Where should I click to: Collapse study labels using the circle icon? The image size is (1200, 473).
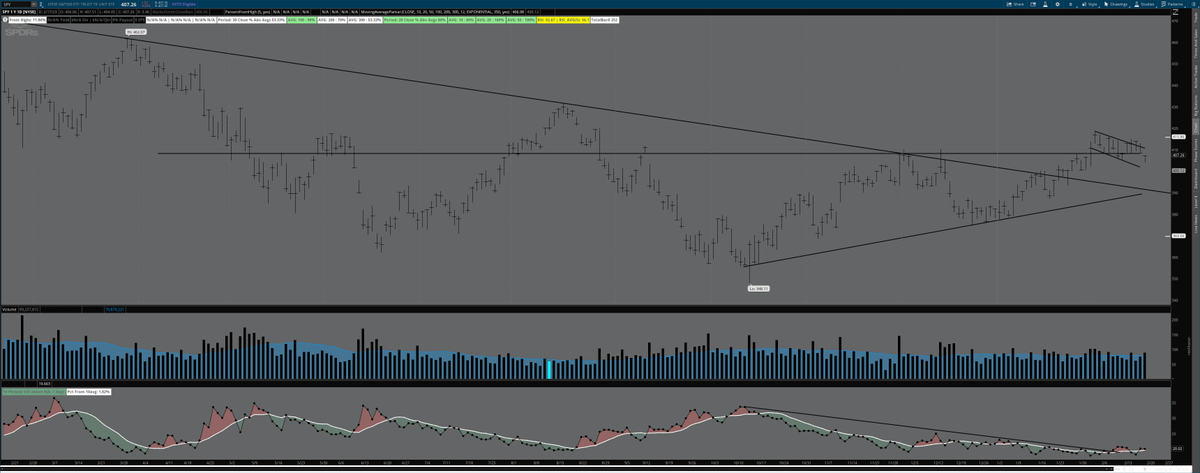pyautogui.click(x=5, y=20)
